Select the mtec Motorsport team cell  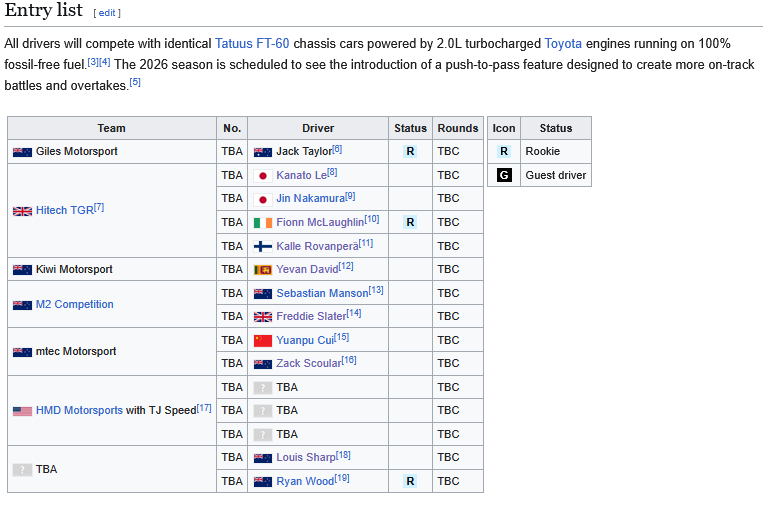click(x=112, y=351)
